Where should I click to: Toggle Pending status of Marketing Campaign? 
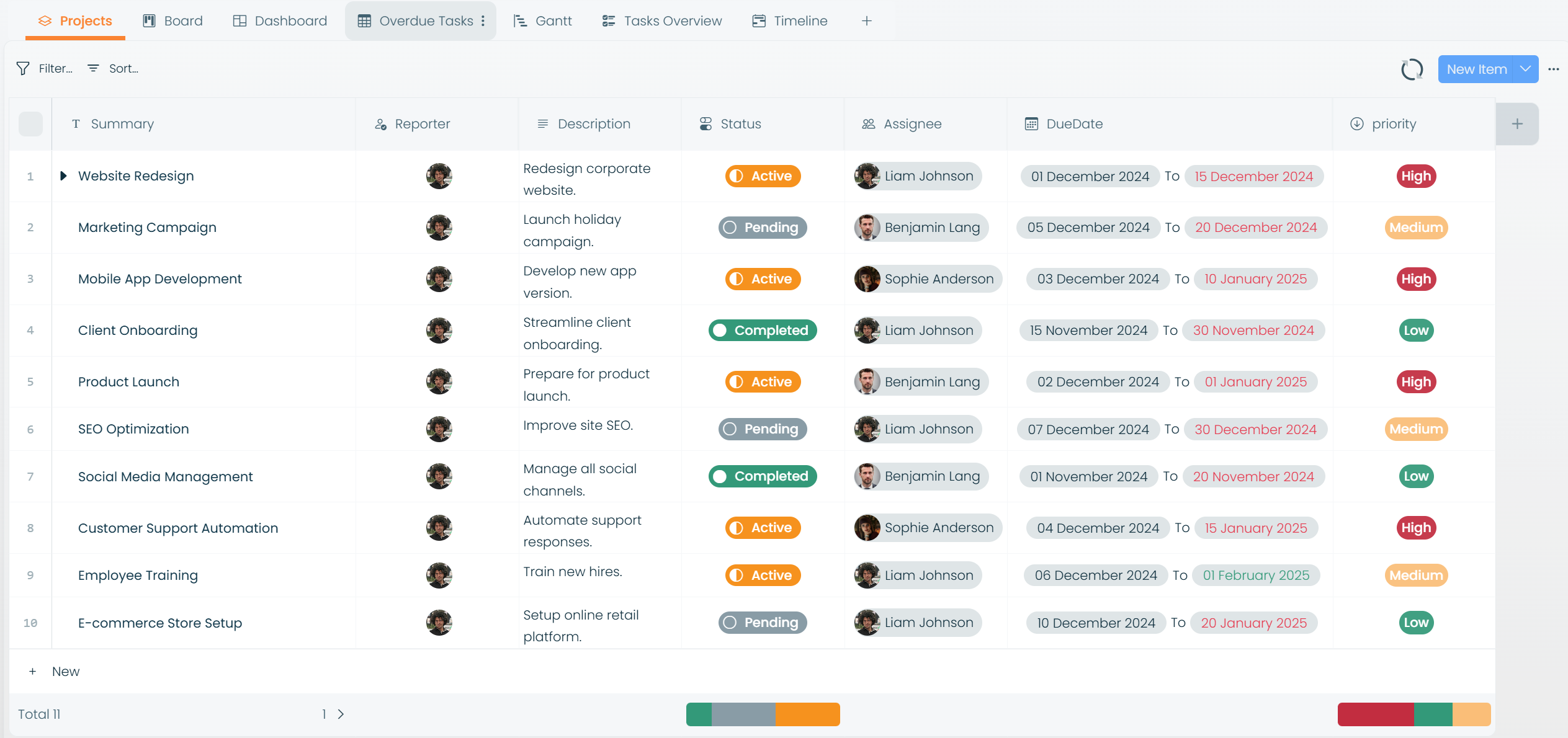pos(763,228)
